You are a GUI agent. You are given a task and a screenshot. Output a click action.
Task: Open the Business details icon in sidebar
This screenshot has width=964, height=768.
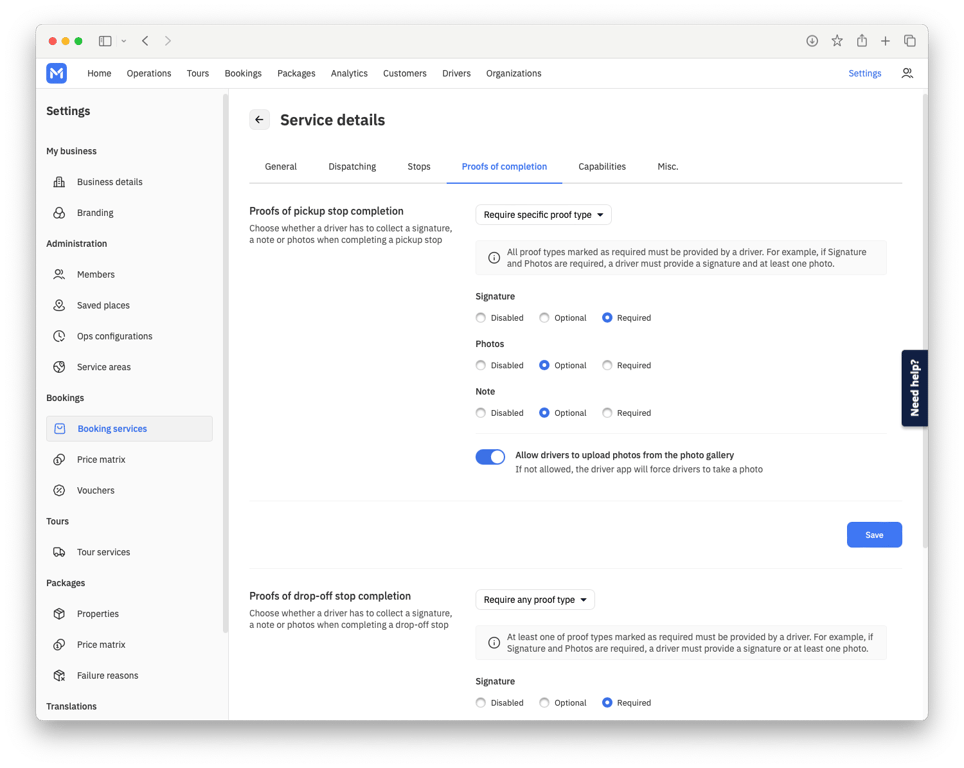(59, 182)
